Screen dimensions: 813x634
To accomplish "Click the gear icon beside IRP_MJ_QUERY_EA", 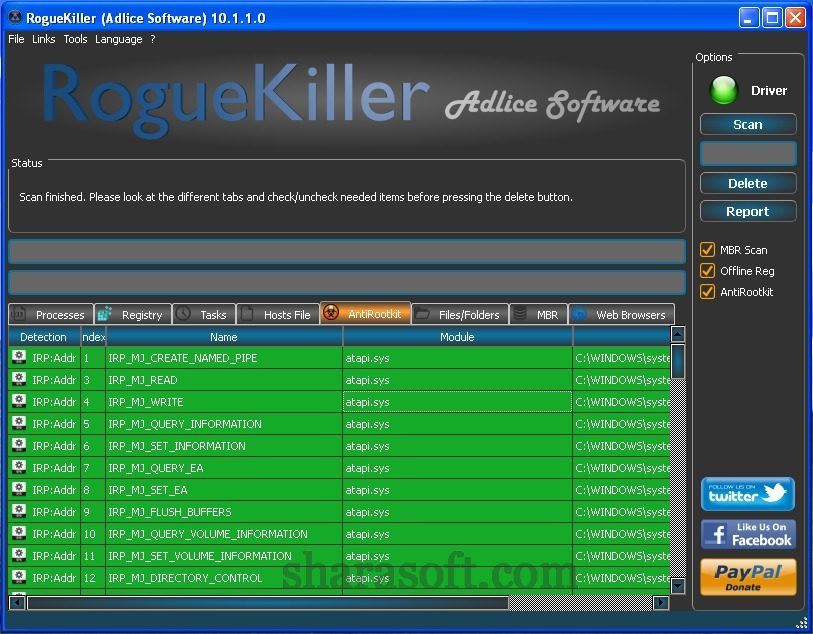I will coord(19,467).
